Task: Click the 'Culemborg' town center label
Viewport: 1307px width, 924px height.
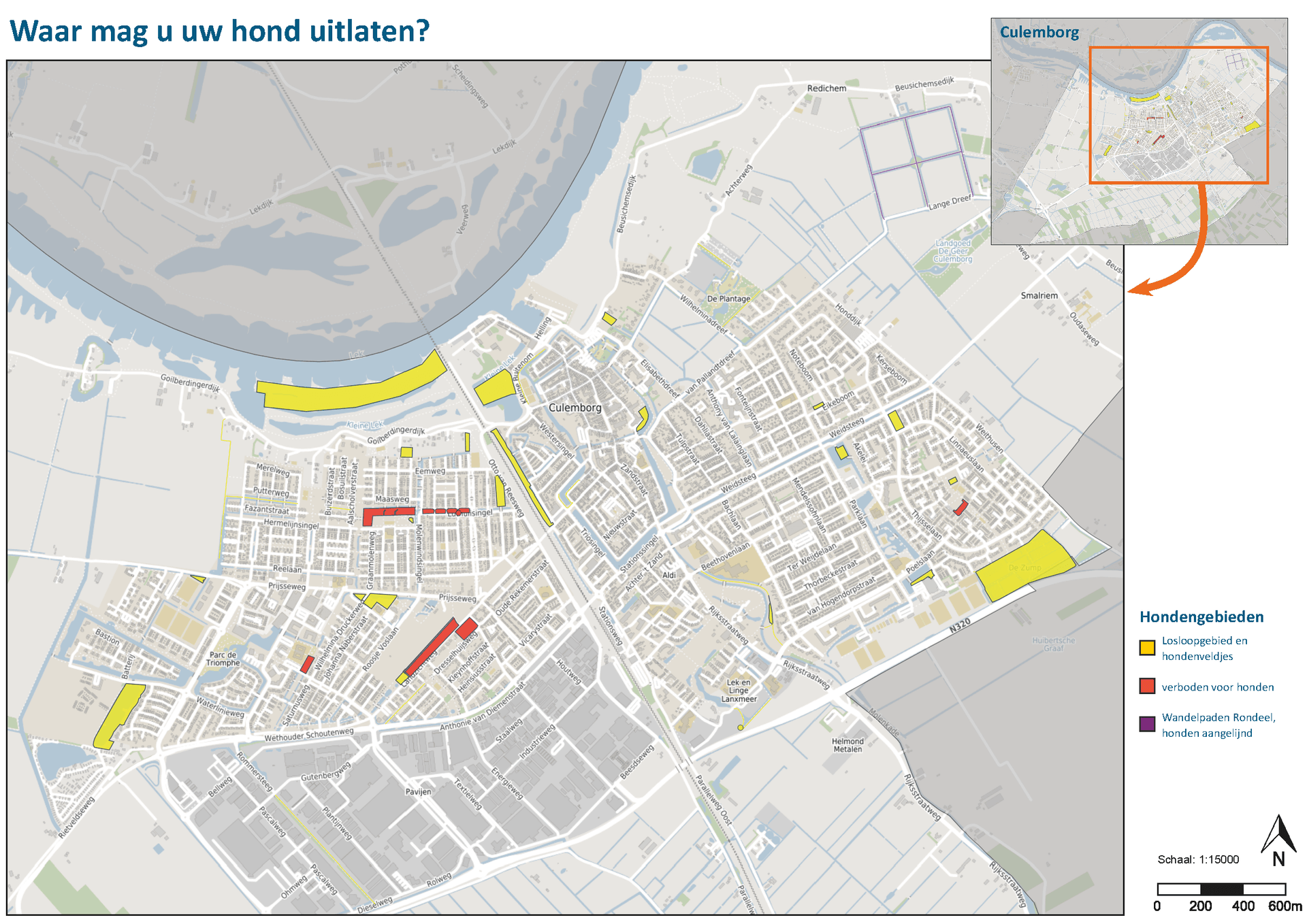Action: pyautogui.click(x=575, y=408)
